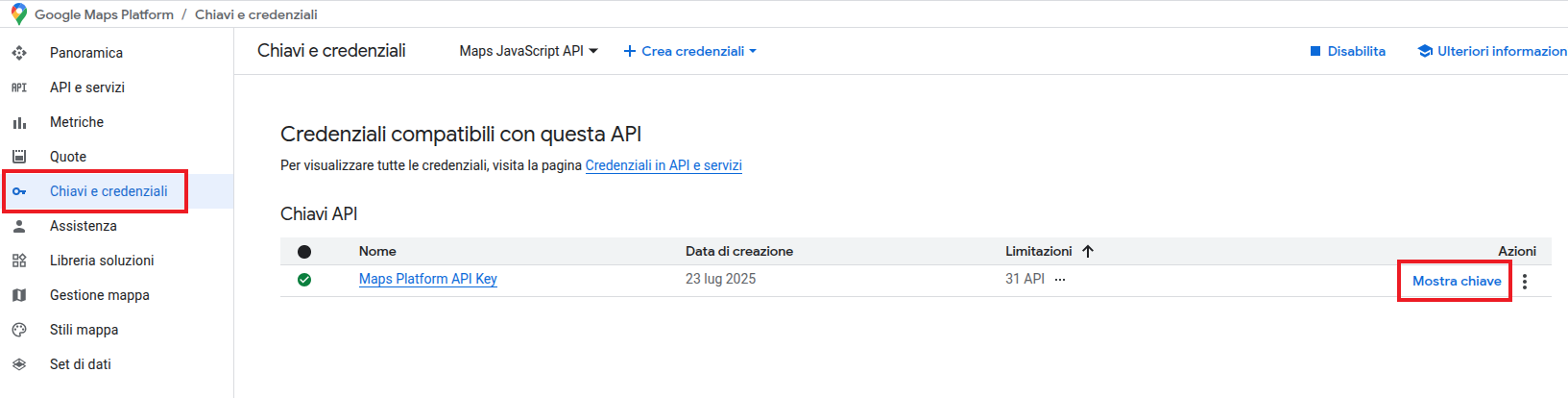The image size is (1568, 398).
Task: Click the graduation cap information icon
Action: coord(1425,51)
